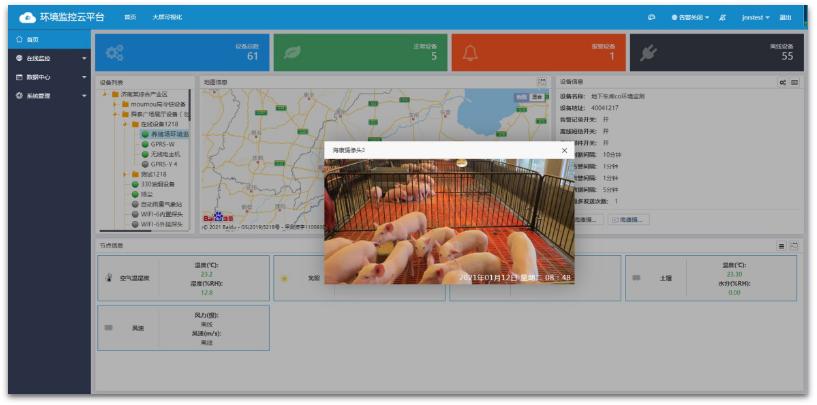Viewport: 817px width, 405px height.
Task: Click the layout icon in the device info header
Action: point(795,82)
